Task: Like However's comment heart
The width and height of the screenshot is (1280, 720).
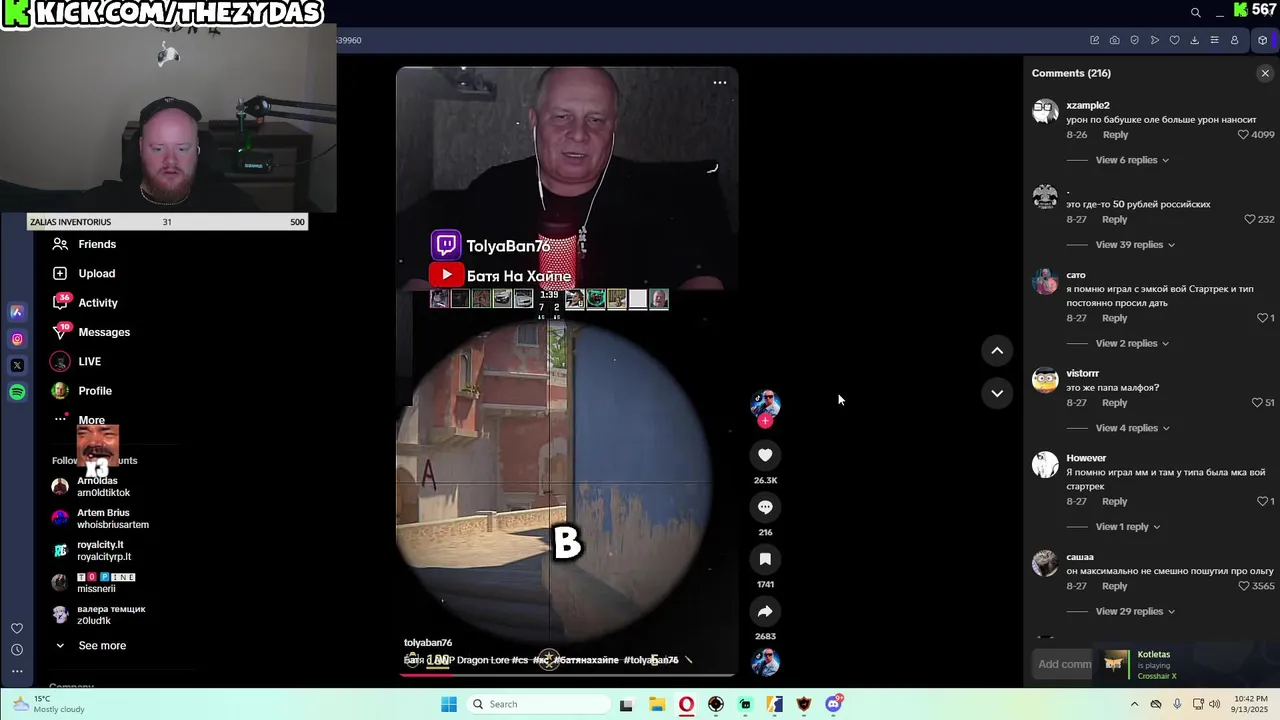Action: pyautogui.click(x=1262, y=501)
